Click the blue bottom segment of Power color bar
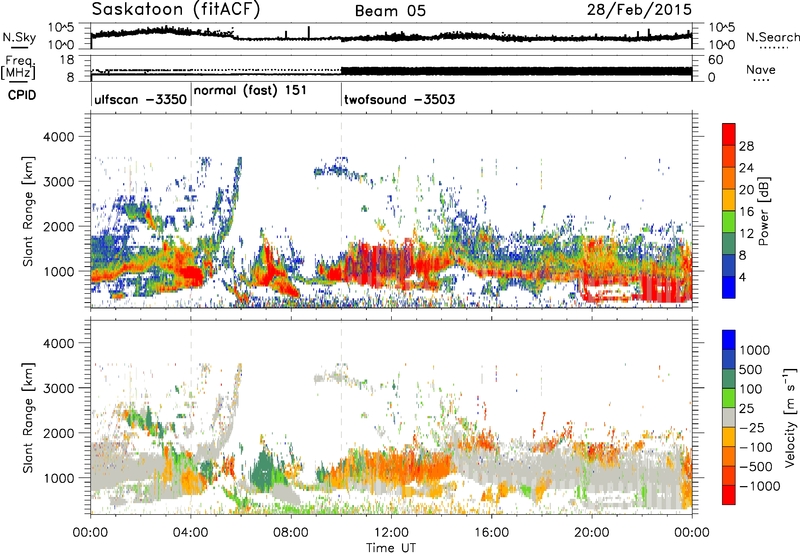Image resolution: width=800 pixels, height=554 pixels. (729, 287)
